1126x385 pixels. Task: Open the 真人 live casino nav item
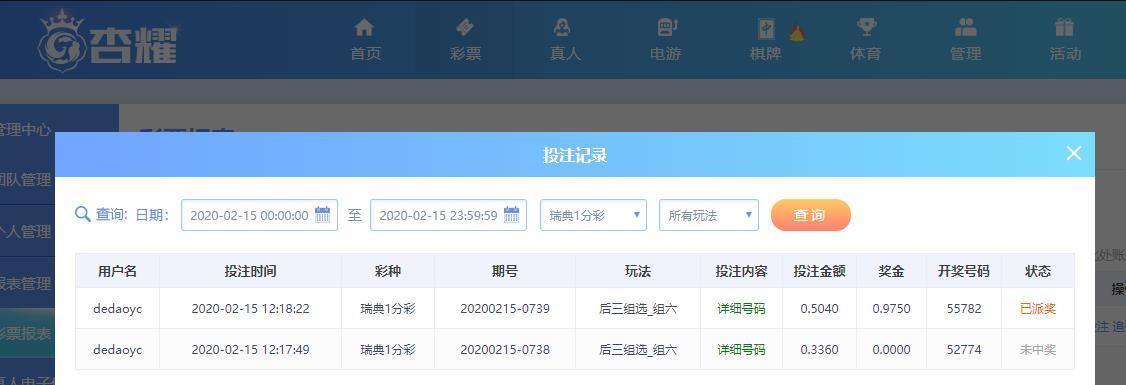tap(564, 40)
